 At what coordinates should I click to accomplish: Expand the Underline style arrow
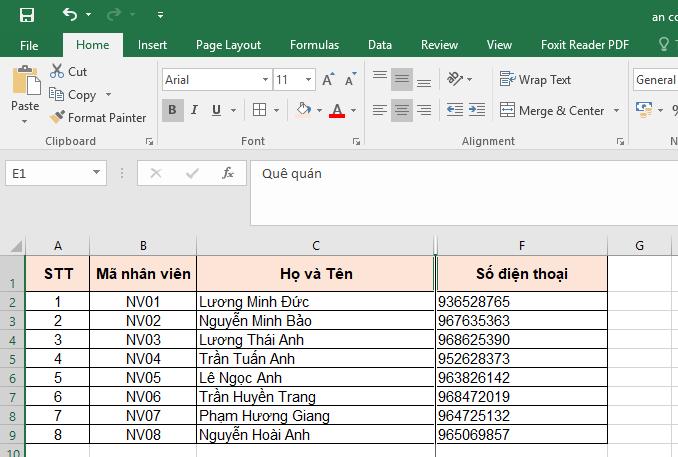(x=233, y=111)
